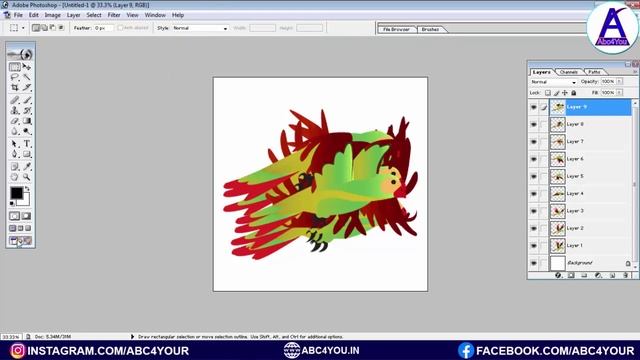The width and height of the screenshot is (640, 360).
Task: Click Intersect with selection option
Action: [x=61, y=28]
